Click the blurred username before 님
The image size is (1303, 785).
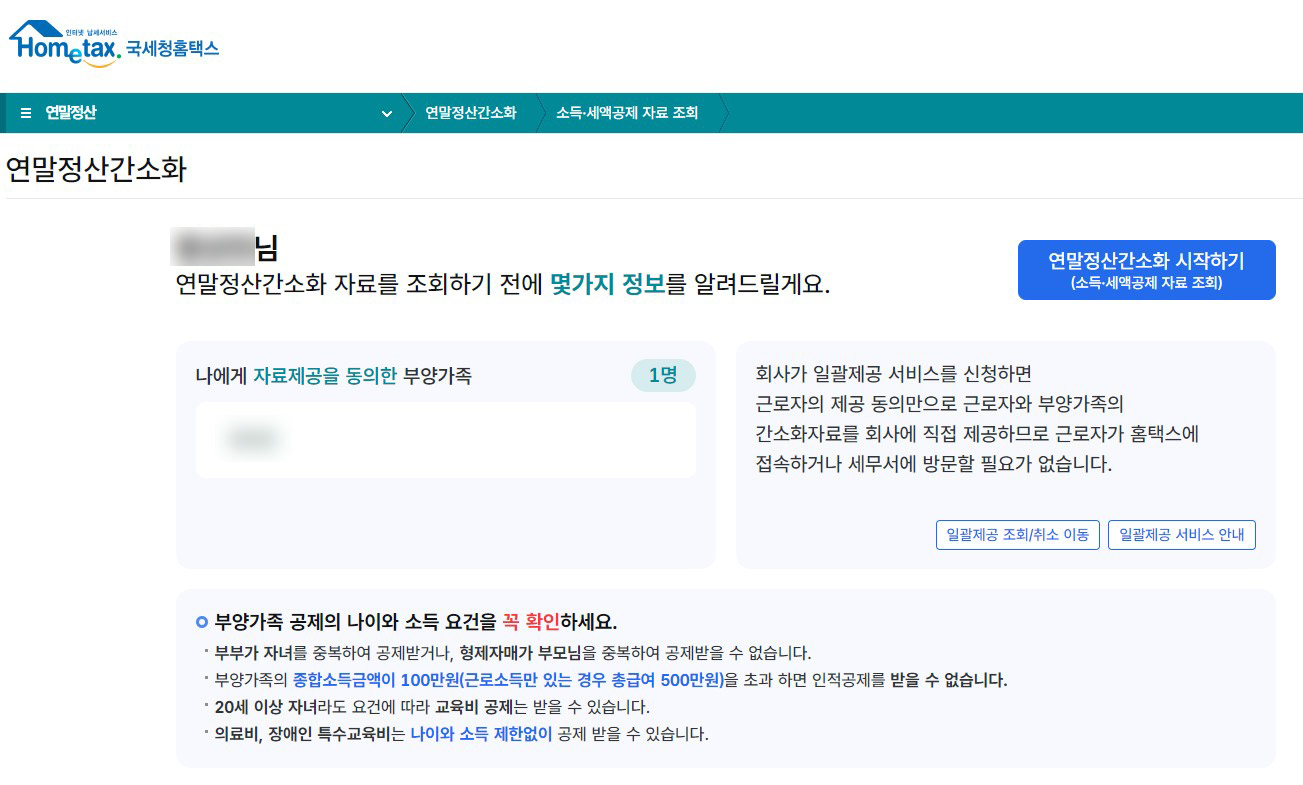point(216,248)
